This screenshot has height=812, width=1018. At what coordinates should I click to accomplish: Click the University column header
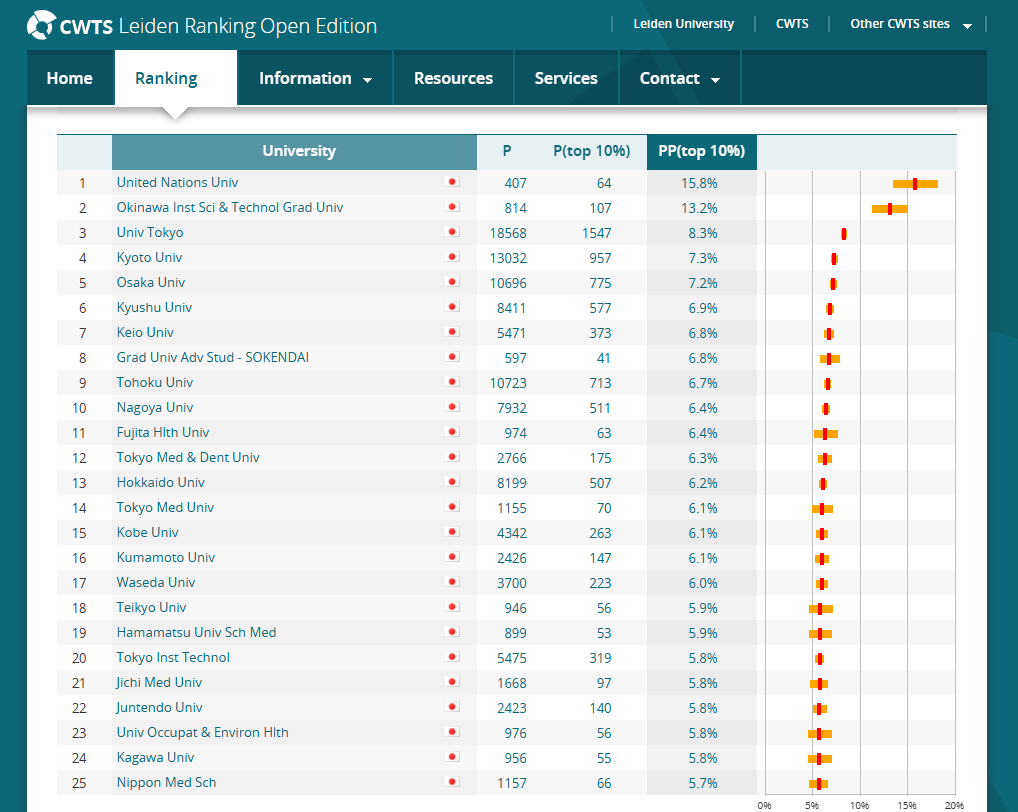click(x=299, y=151)
